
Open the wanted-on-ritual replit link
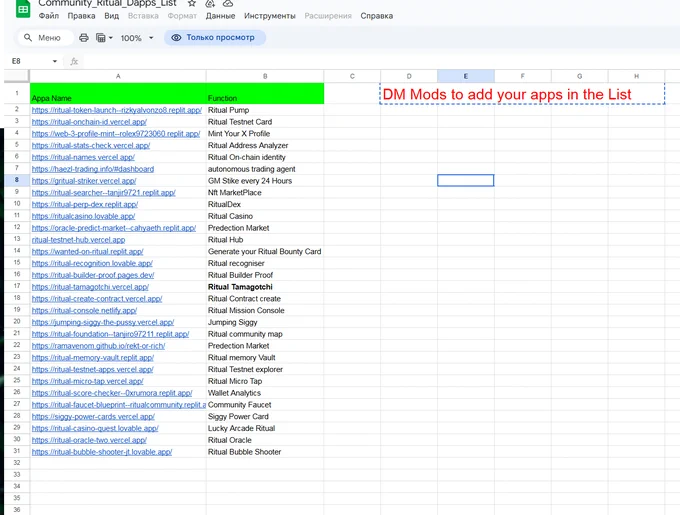87,251
